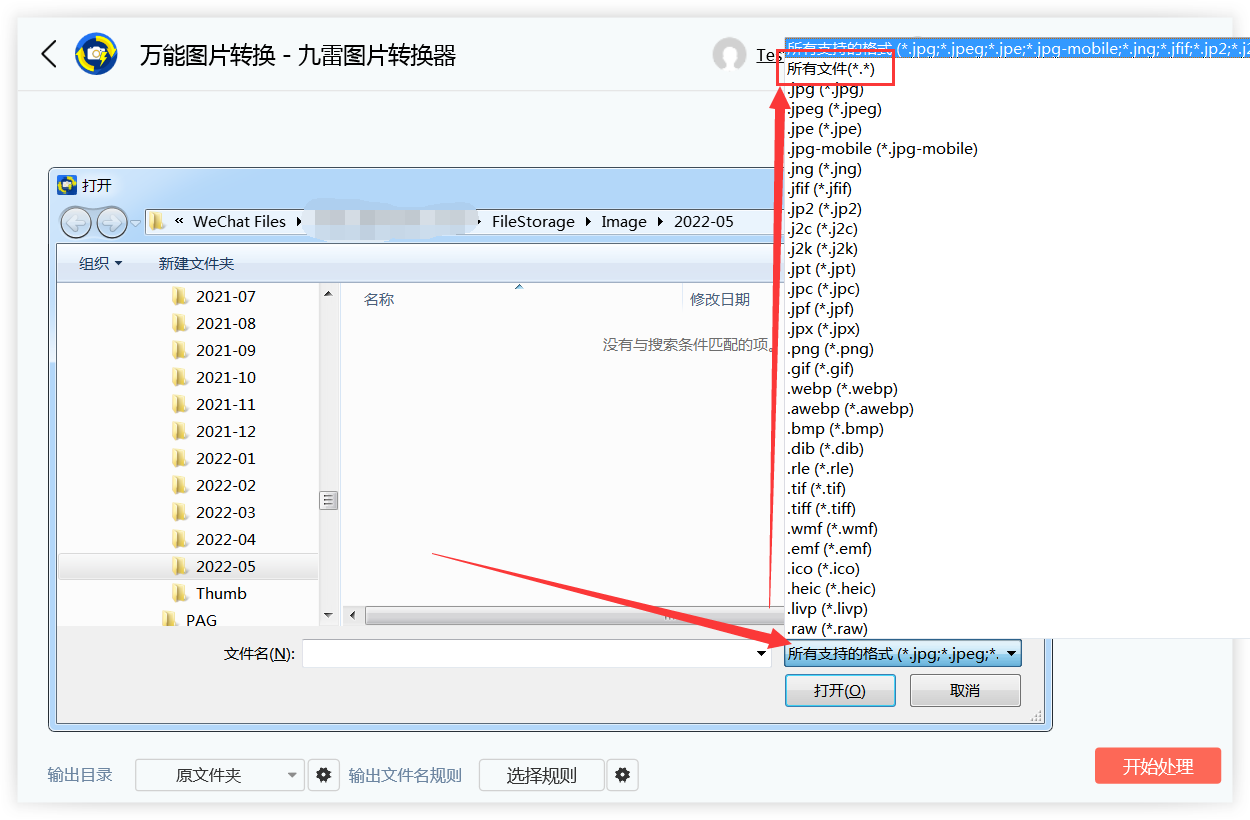Click the folder icon in the address bar

click(x=157, y=222)
